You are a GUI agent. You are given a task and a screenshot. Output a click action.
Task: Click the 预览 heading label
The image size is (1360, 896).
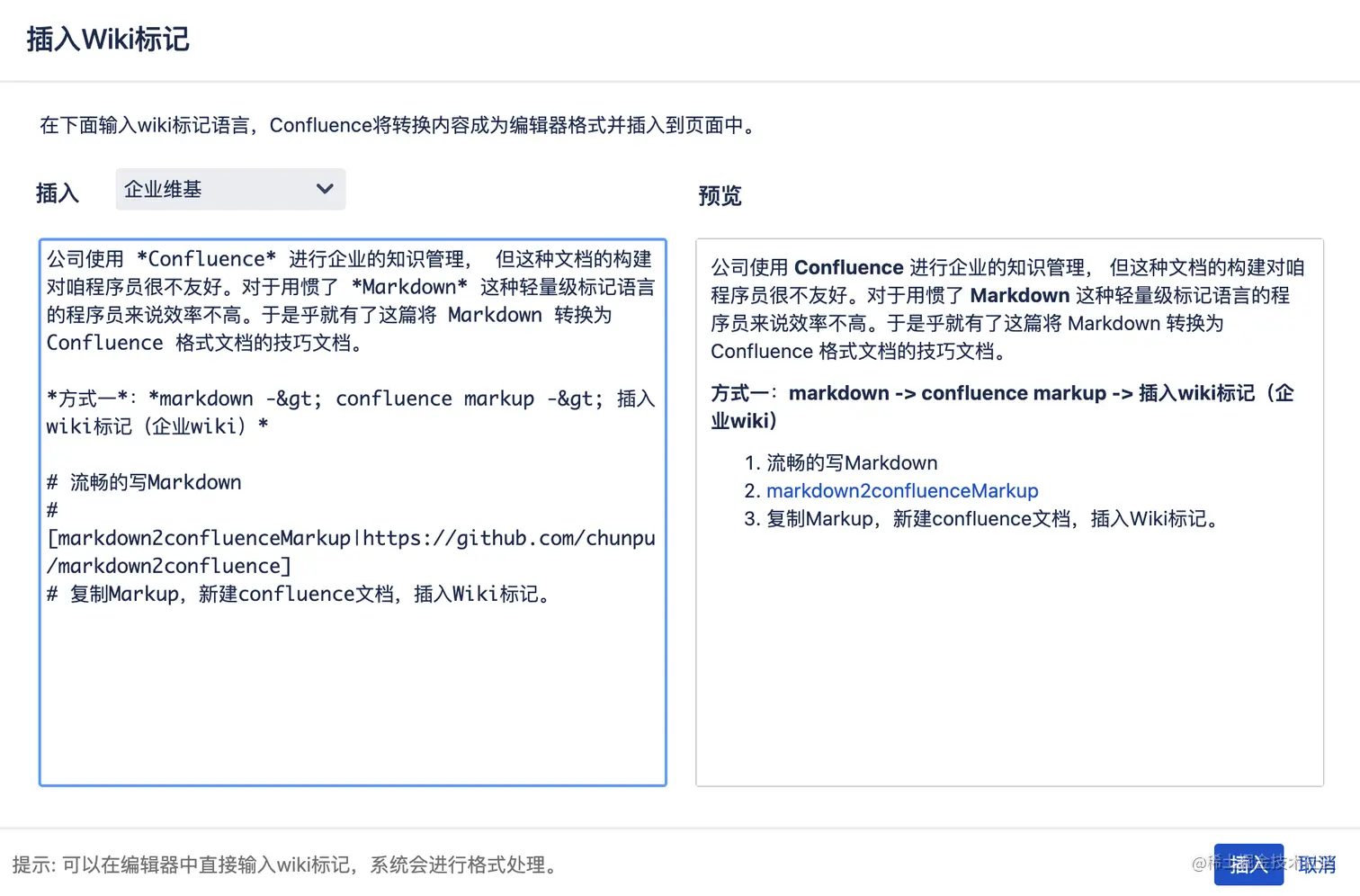tap(720, 195)
